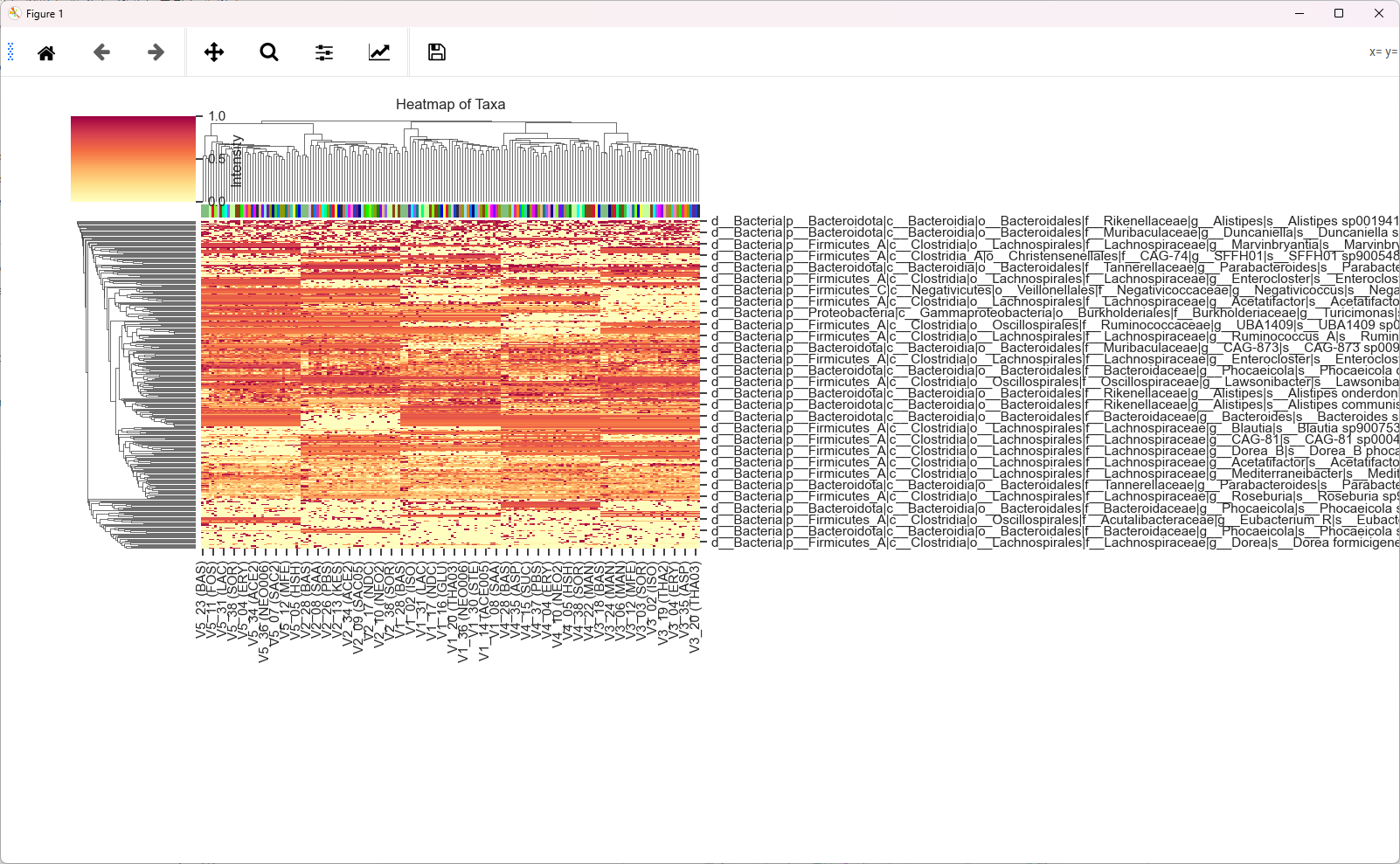Click the row dendrogram left of heatmap
1400x864 pixels.
pyautogui.click(x=136, y=384)
